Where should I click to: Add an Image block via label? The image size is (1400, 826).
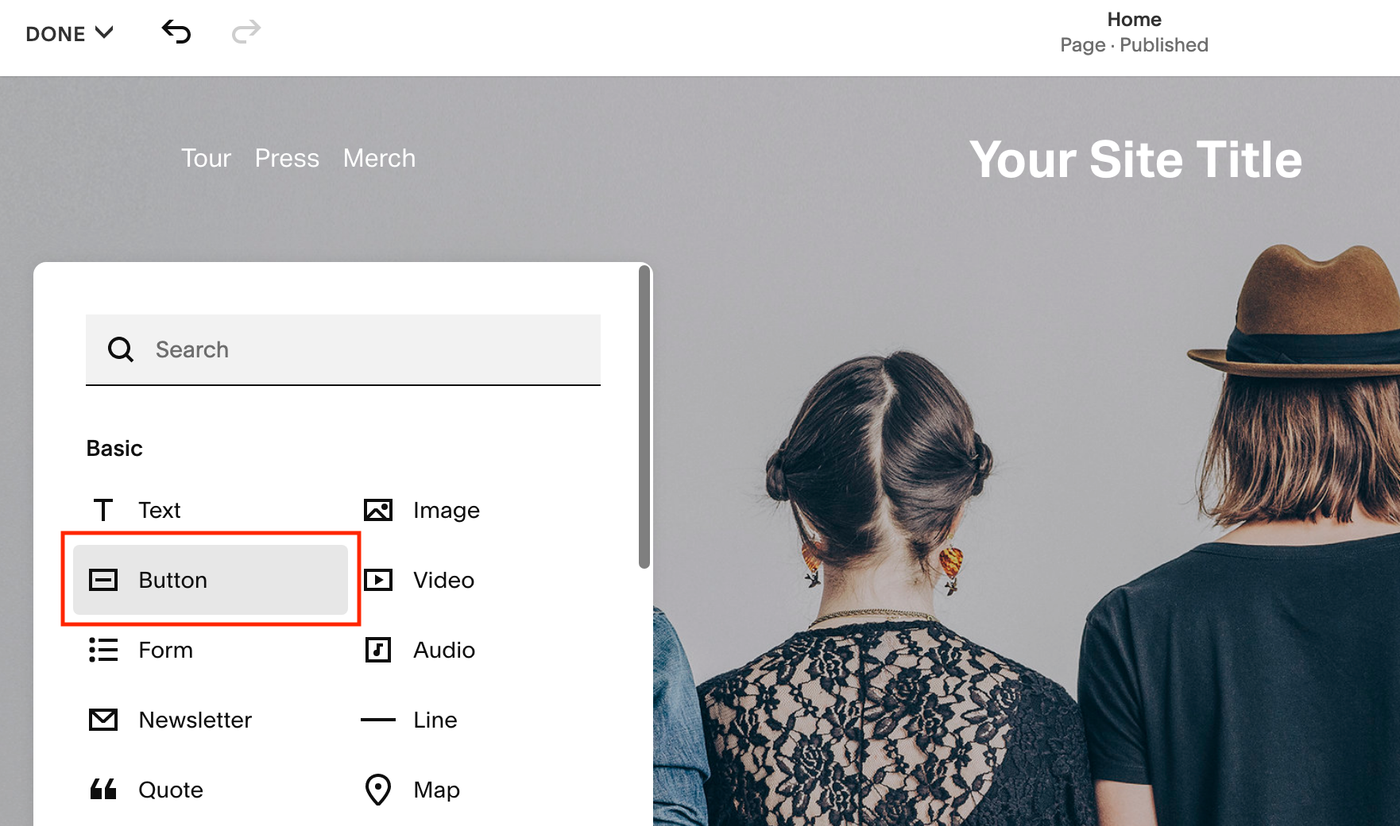446,510
